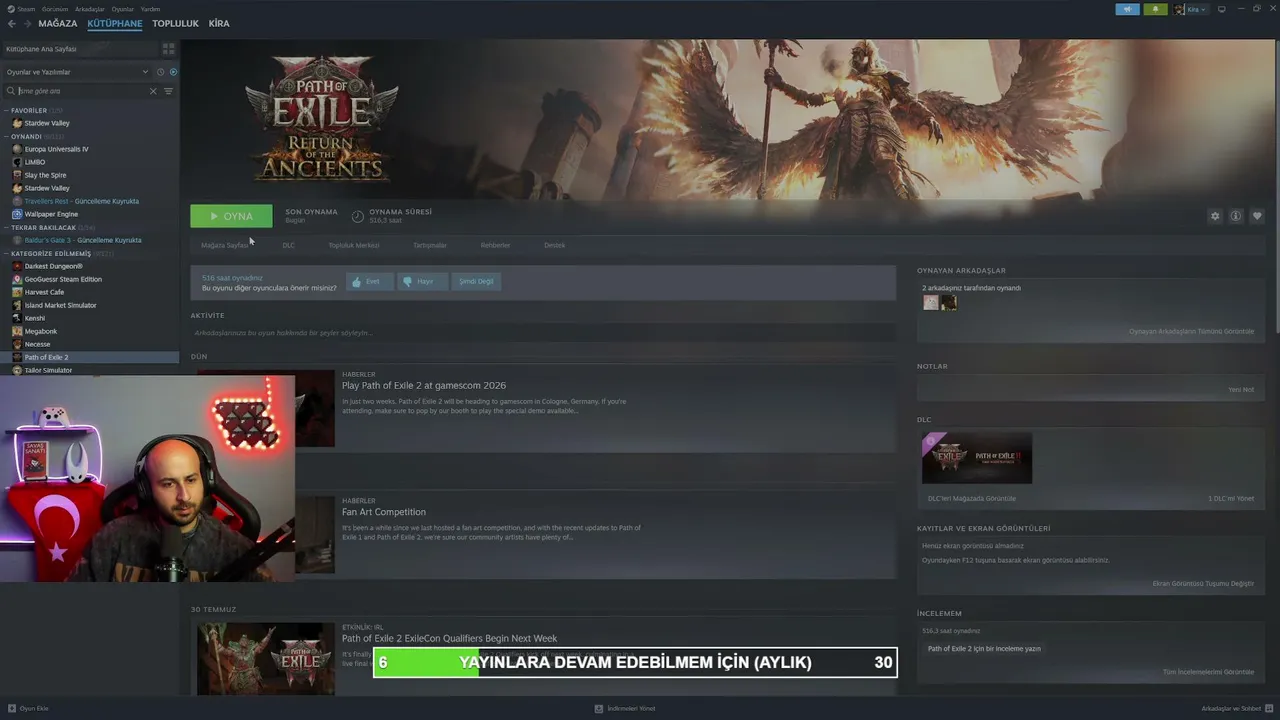
Task: Collapse the TEKRAR BAKILACAK category
Action: [x=6, y=227]
